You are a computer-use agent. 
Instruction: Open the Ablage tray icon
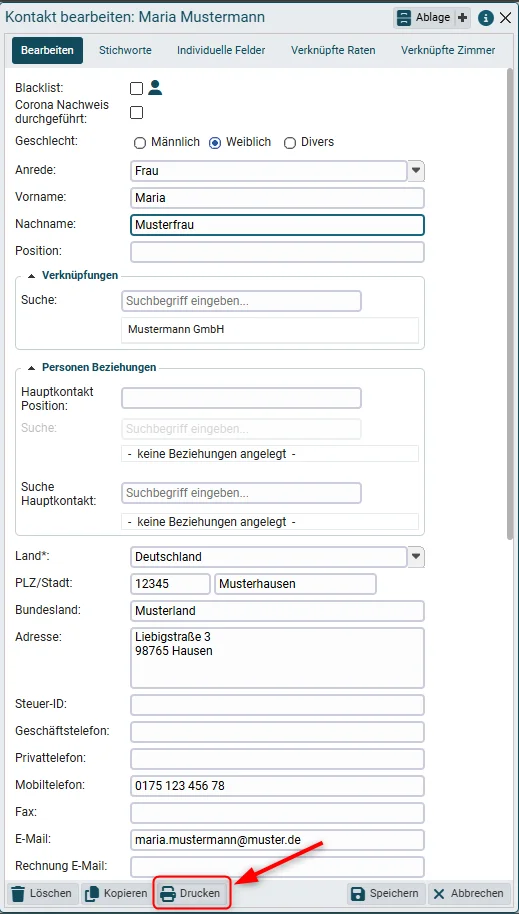[x=404, y=18]
